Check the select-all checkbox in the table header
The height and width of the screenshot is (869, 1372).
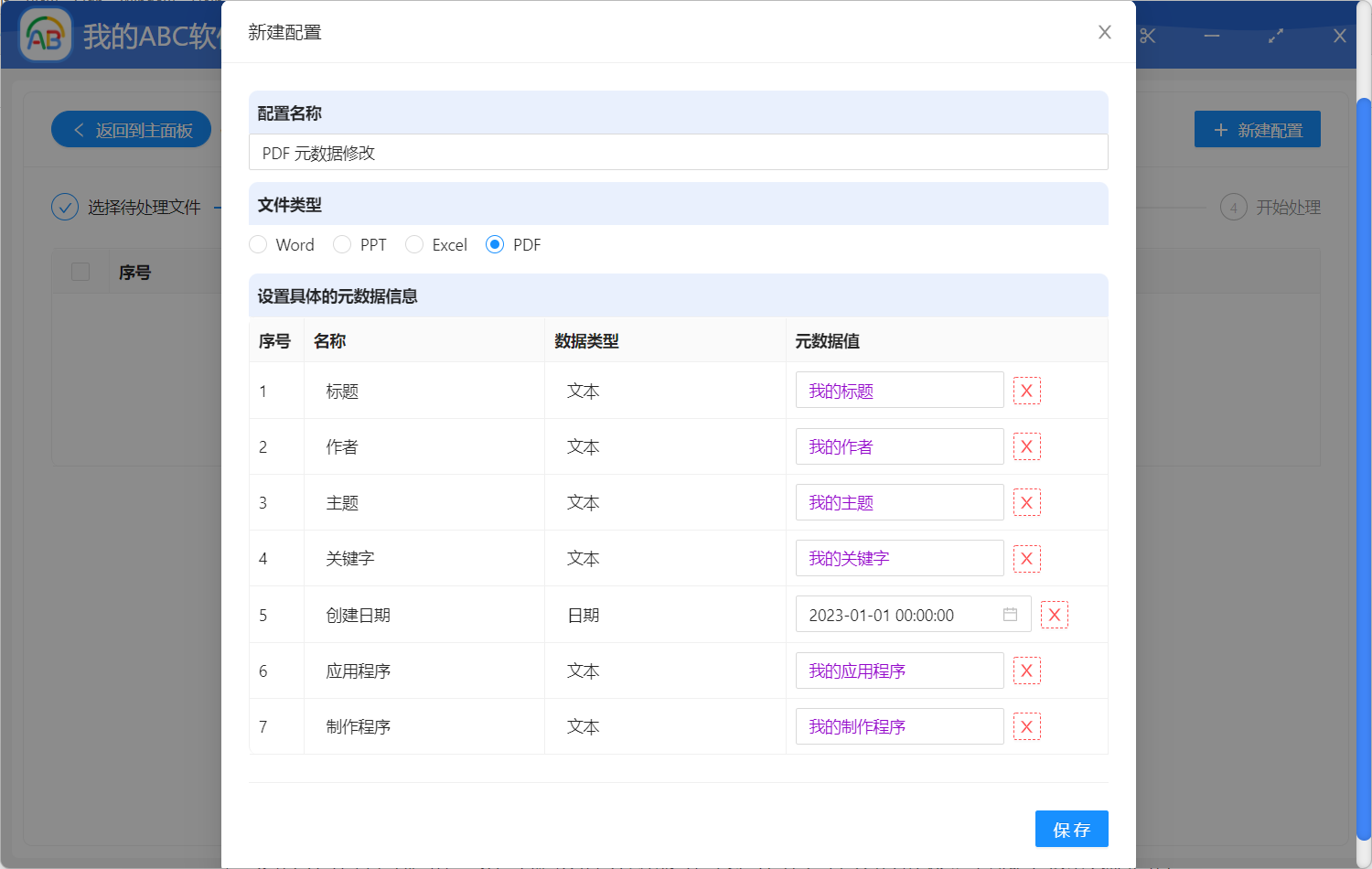click(80, 271)
